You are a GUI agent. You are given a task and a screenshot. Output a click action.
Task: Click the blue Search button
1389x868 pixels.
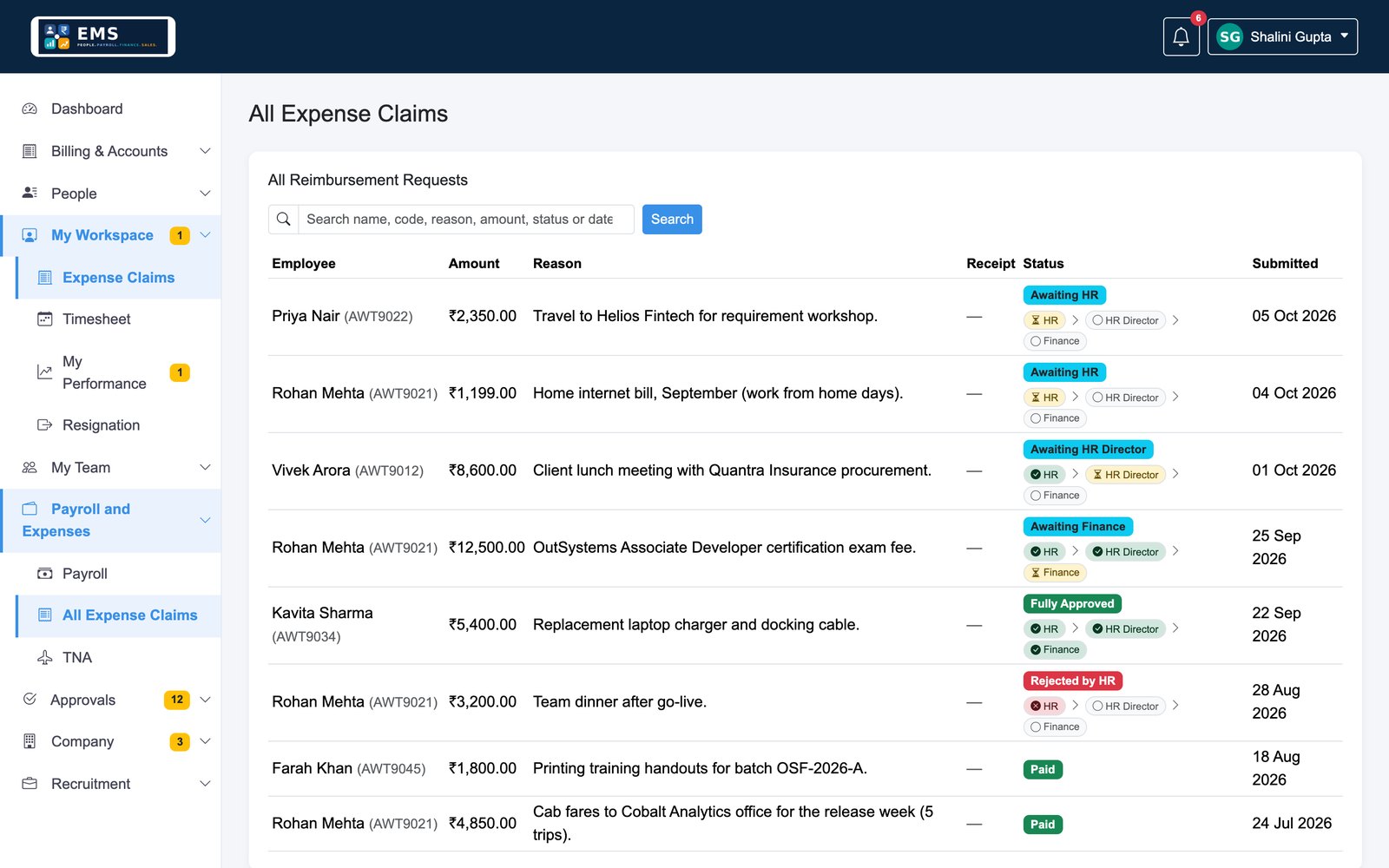672,220
